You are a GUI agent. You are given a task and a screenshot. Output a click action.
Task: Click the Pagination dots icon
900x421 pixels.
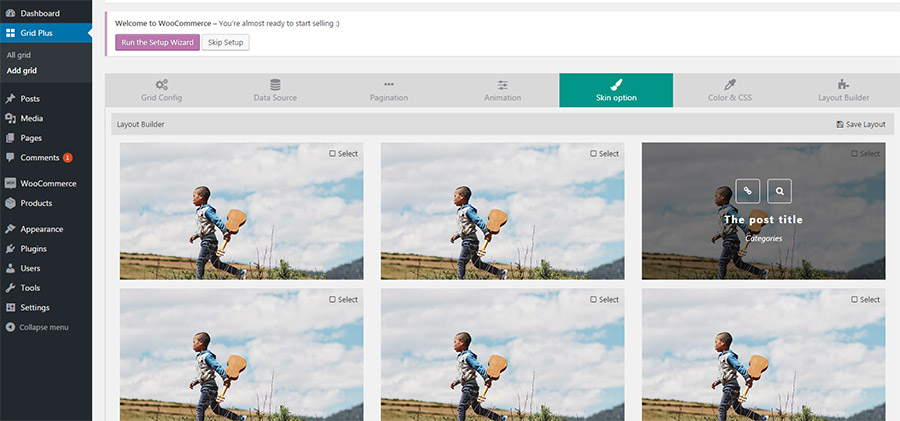389,84
